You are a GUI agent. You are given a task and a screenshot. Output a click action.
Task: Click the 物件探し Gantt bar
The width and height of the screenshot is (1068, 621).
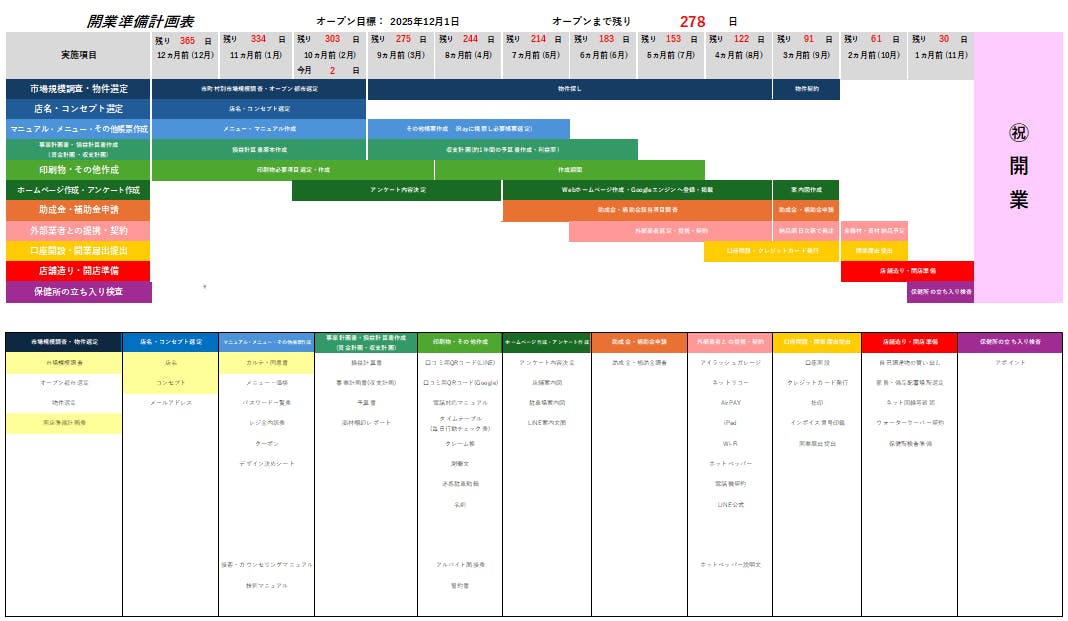coord(569,90)
